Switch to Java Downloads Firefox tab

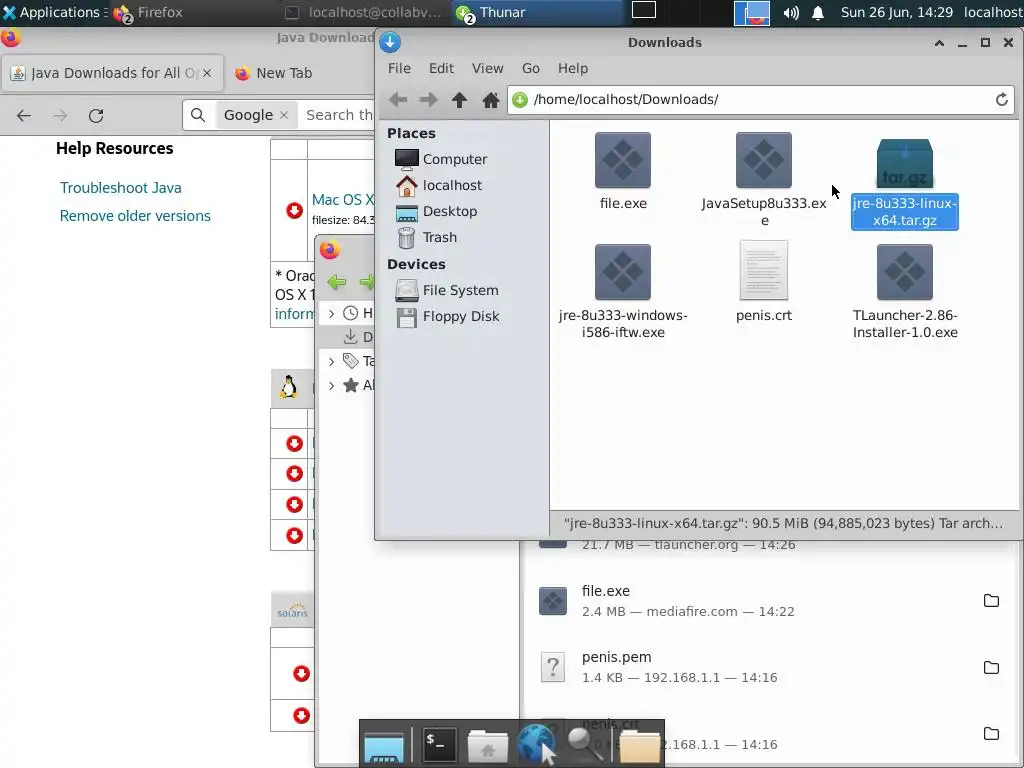click(112, 73)
